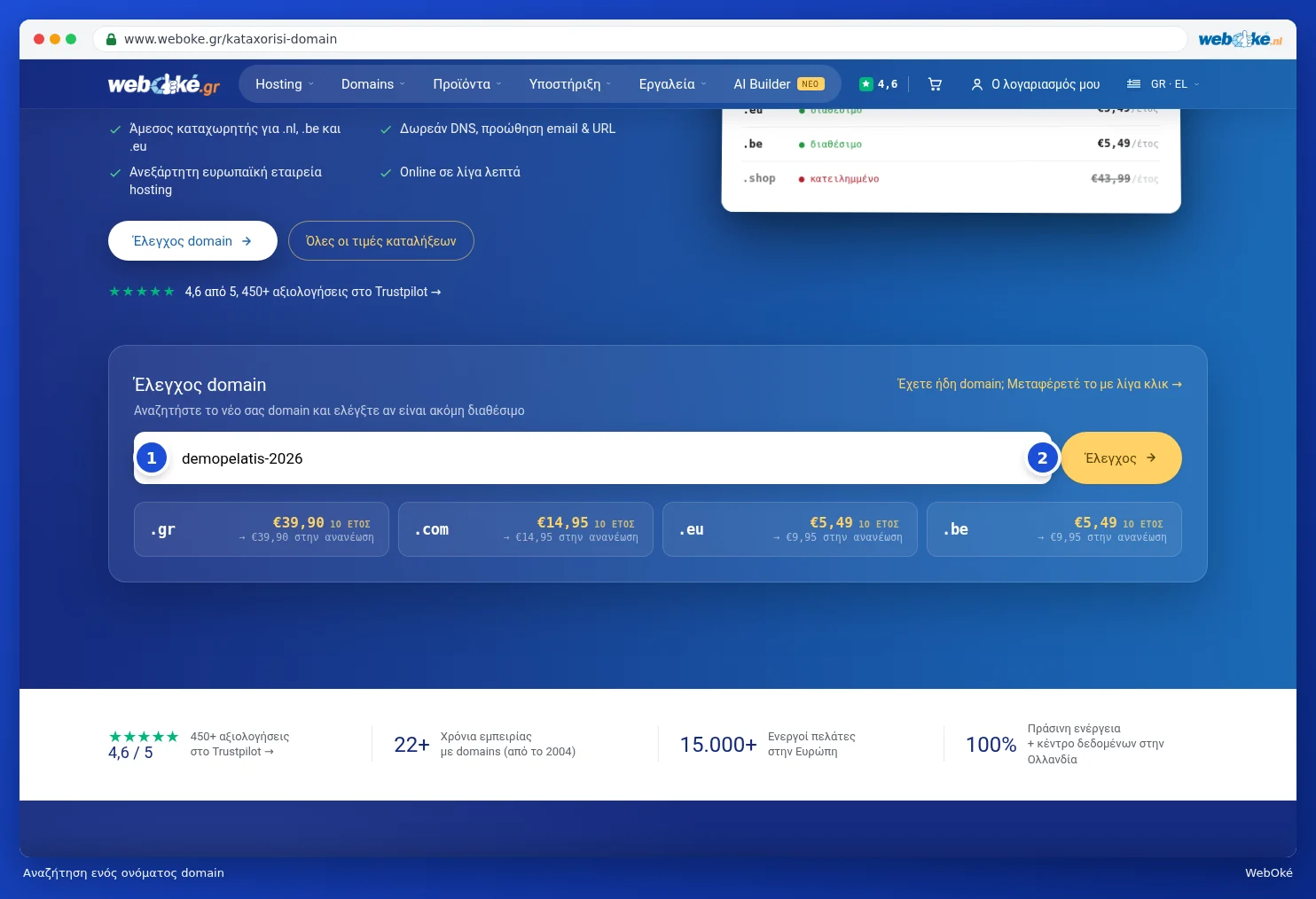Open the Trustpilot reviews link under hero
The width and height of the screenshot is (1316, 899).
(313, 292)
